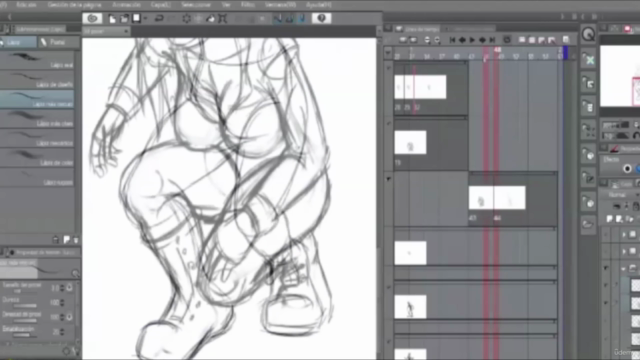Open canvas document tab dropdown
The width and height of the screenshot is (640, 360).
point(127,31)
